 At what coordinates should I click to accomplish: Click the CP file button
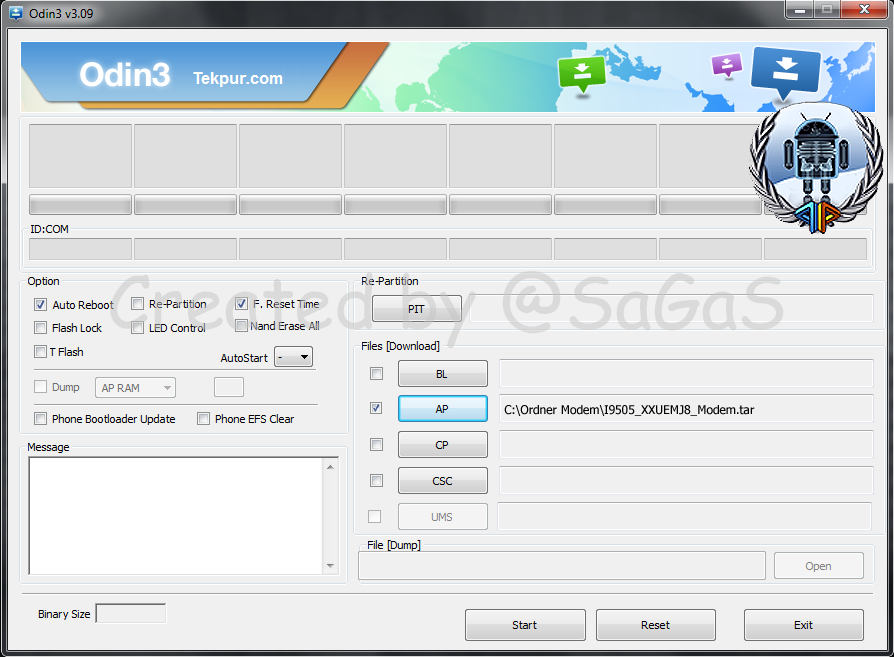442,445
